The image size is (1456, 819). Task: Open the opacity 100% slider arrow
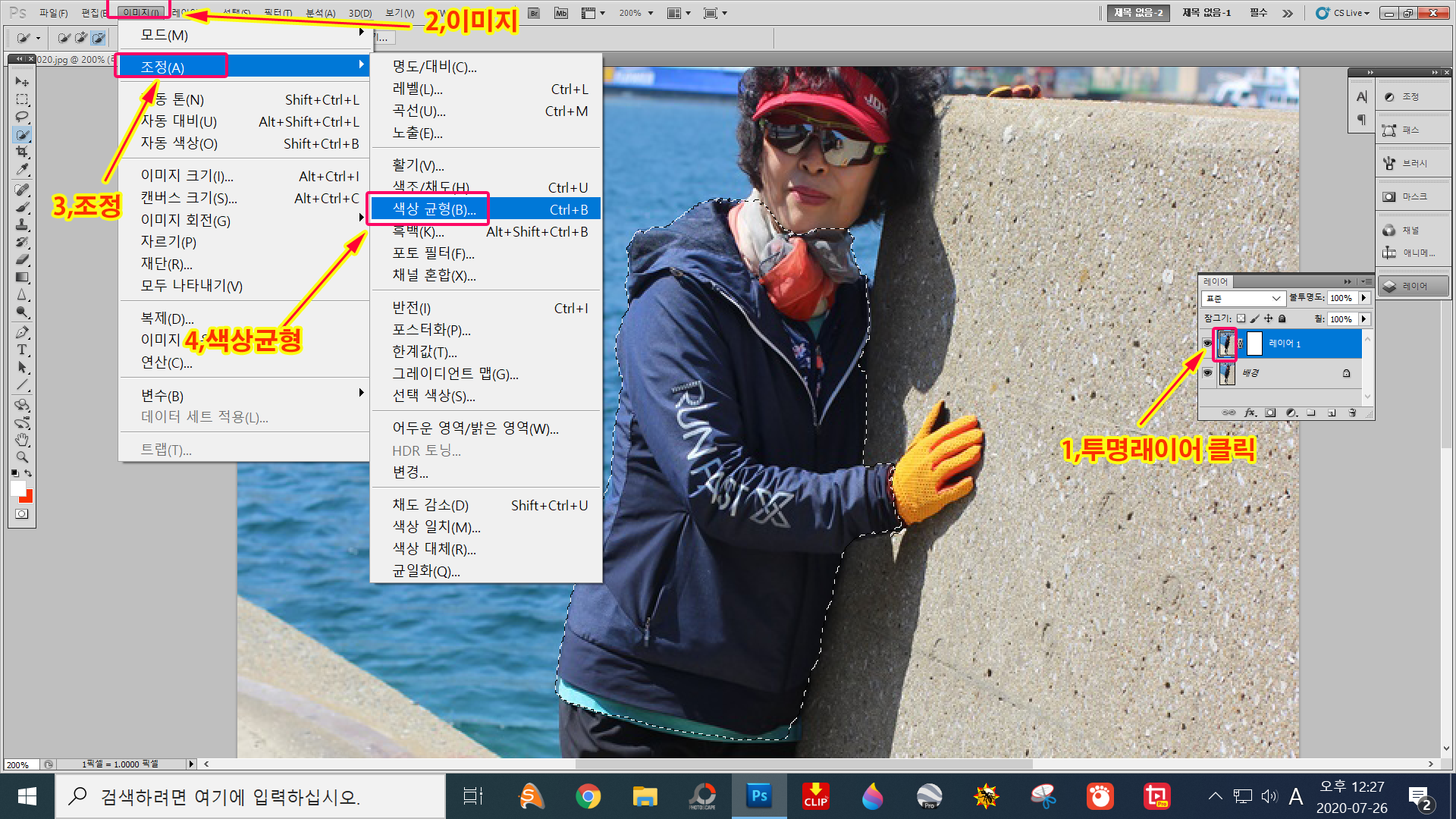coord(1363,298)
